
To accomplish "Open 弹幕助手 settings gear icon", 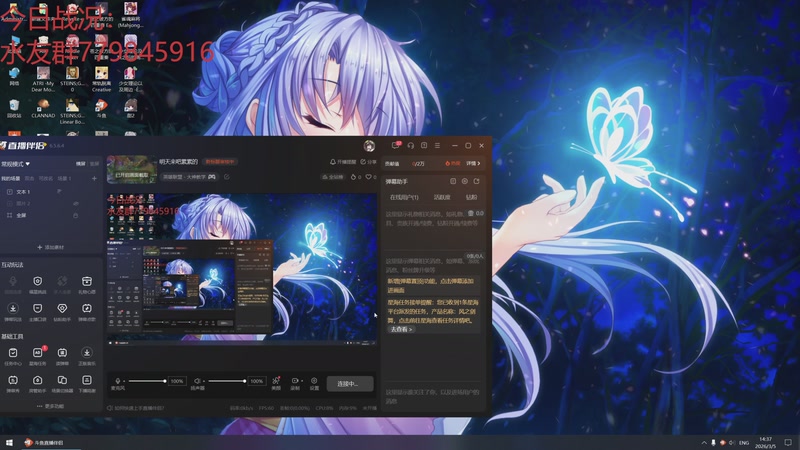I will click(x=465, y=181).
